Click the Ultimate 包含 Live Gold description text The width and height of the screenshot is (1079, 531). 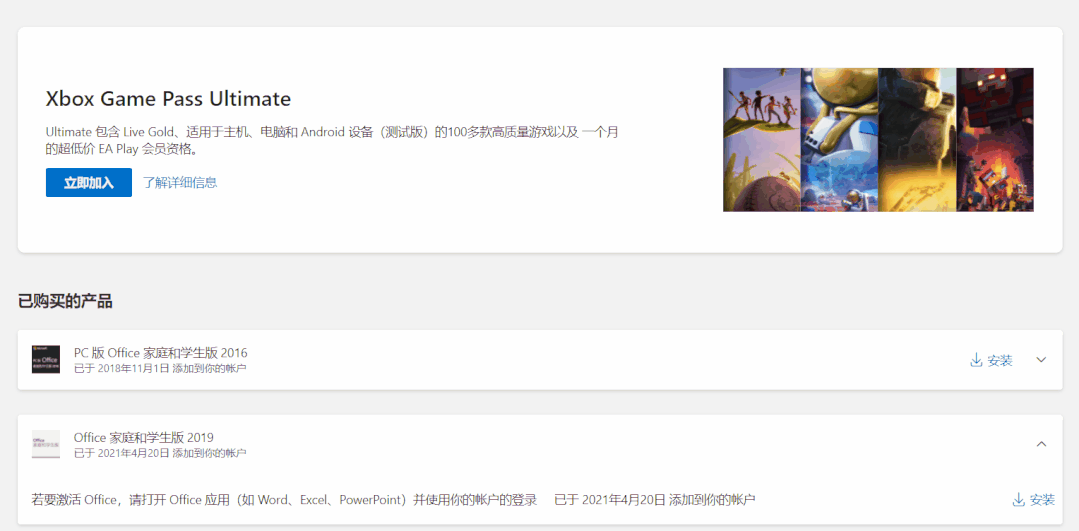pyautogui.click(x=332, y=140)
